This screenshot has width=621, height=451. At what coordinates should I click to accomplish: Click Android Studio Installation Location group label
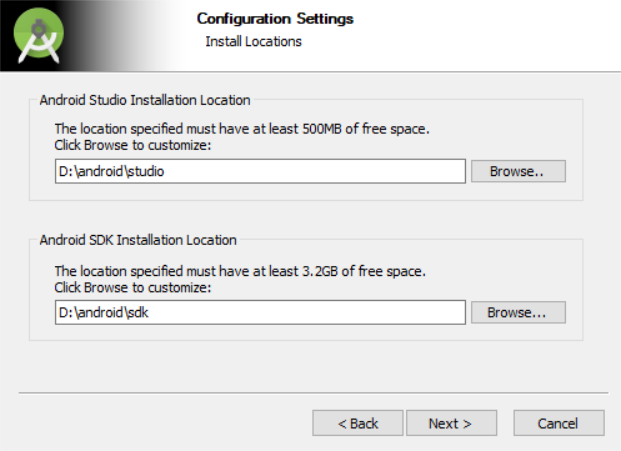(x=145, y=100)
